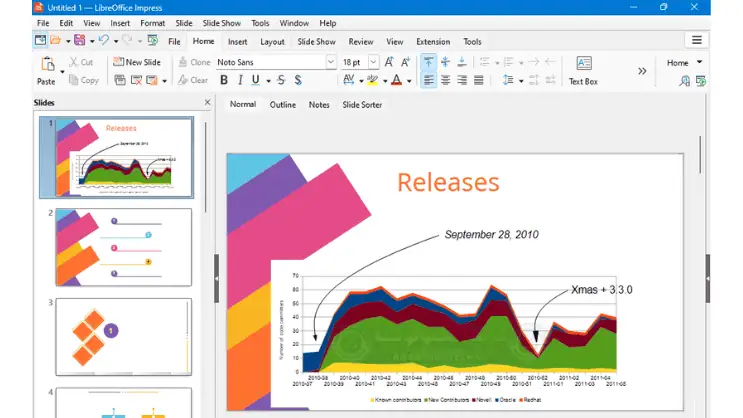Click the Paste clipboard icon
Image resolution: width=743 pixels, height=418 pixels.
[x=47, y=64]
